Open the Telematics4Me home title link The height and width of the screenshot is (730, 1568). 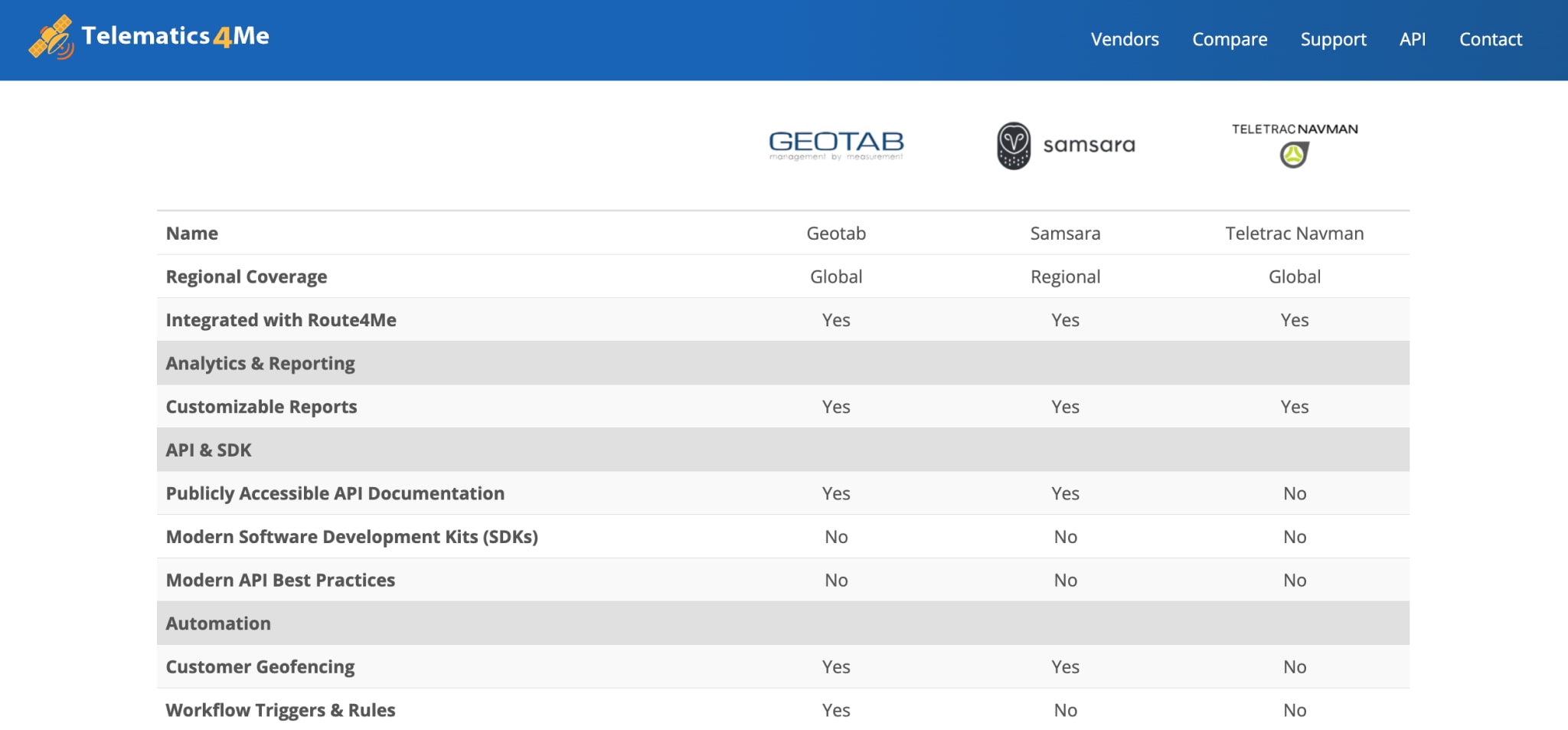175,36
